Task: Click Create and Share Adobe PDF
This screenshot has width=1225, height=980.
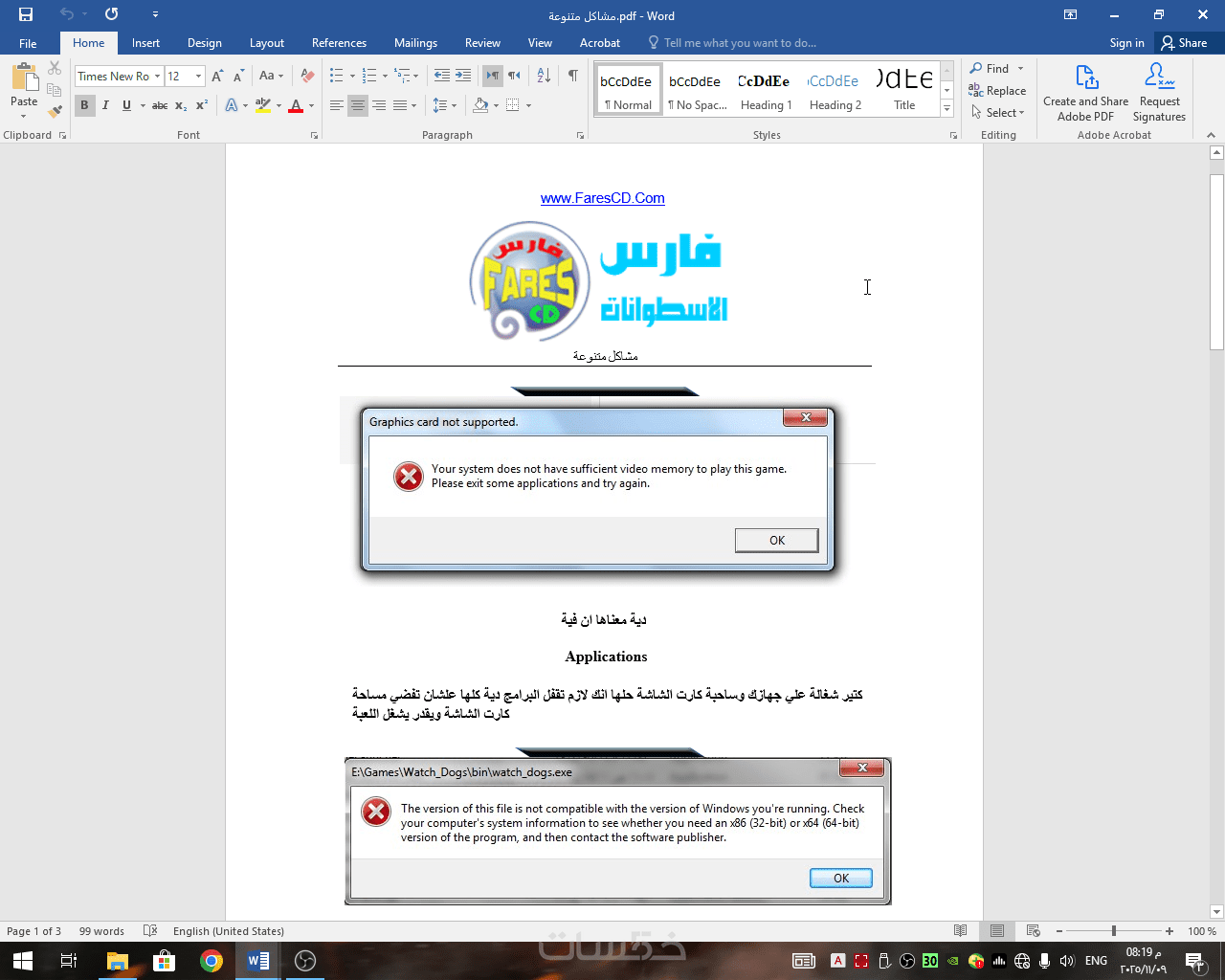Action: pos(1085,92)
